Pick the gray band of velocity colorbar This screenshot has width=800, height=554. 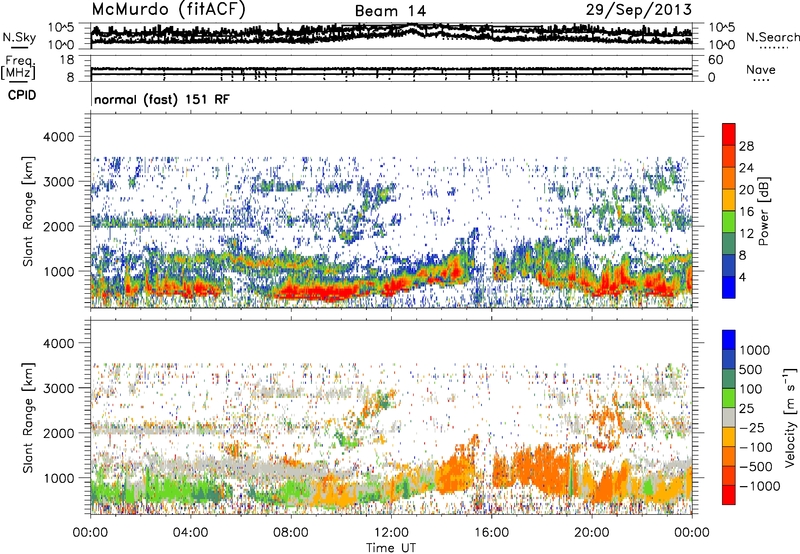pos(729,417)
